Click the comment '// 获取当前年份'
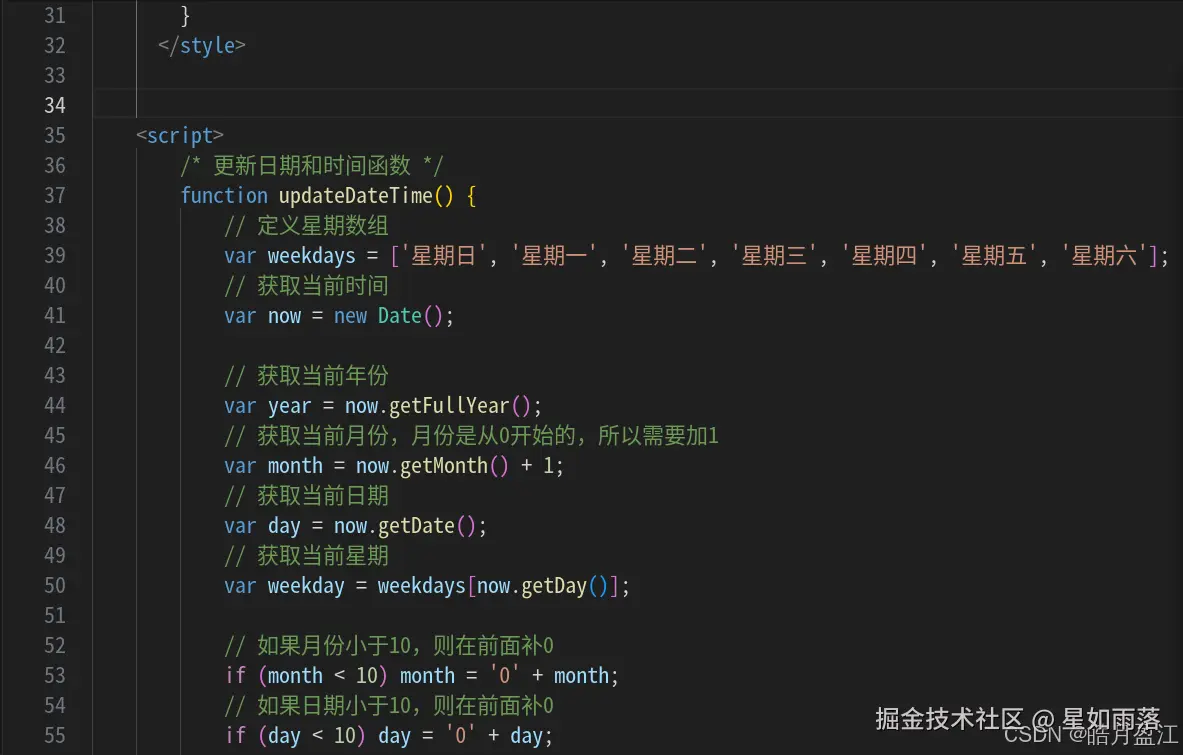Screen dimensions: 1183x755 [306, 376]
